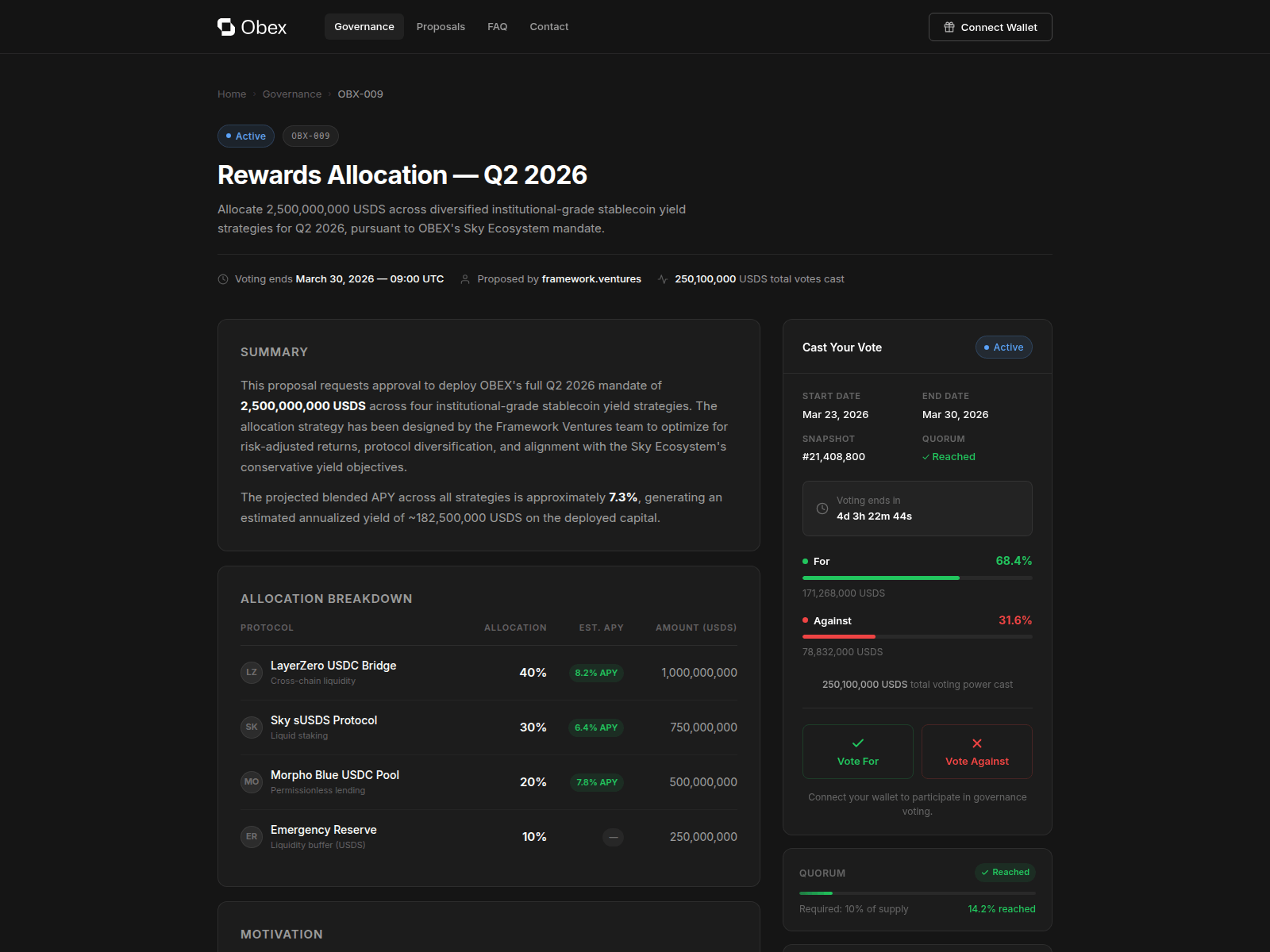The height and width of the screenshot is (952, 1270).
Task: Click the Connect Wallet button
Action: pos(990,26)
